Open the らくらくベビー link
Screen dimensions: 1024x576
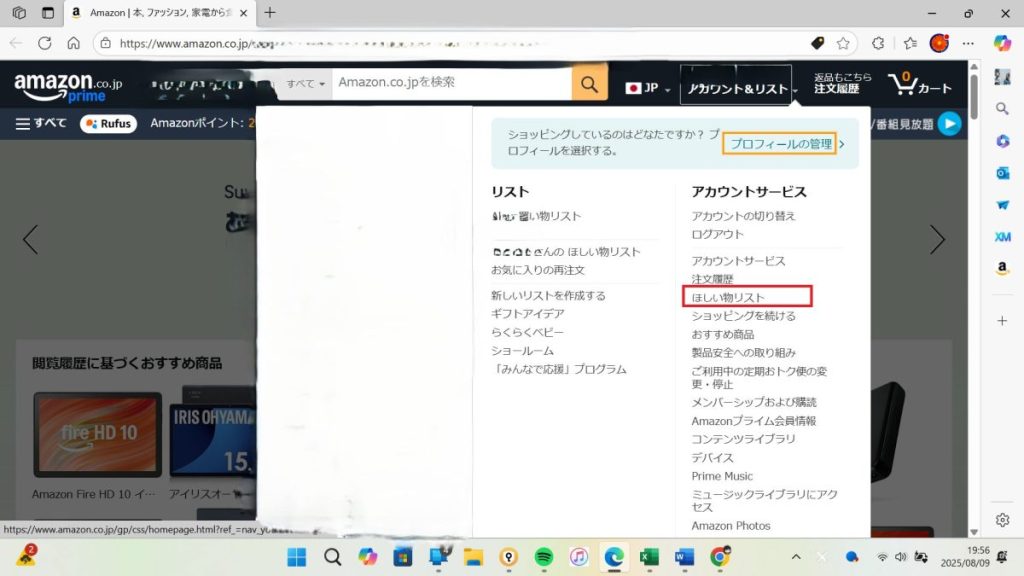pos(527,332)
